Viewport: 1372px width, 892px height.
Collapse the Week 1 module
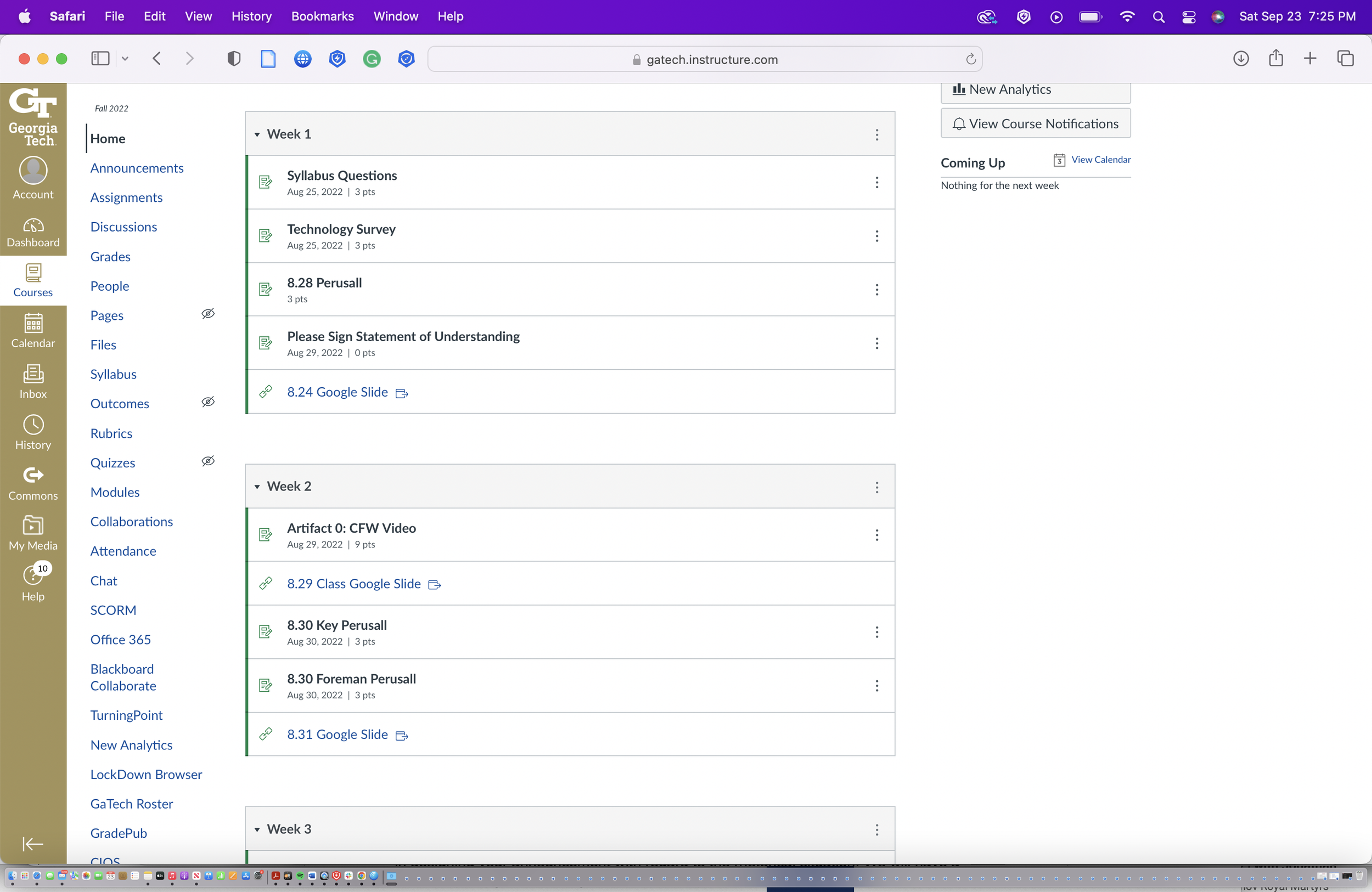pyautogui.click(x=257, y=134)
